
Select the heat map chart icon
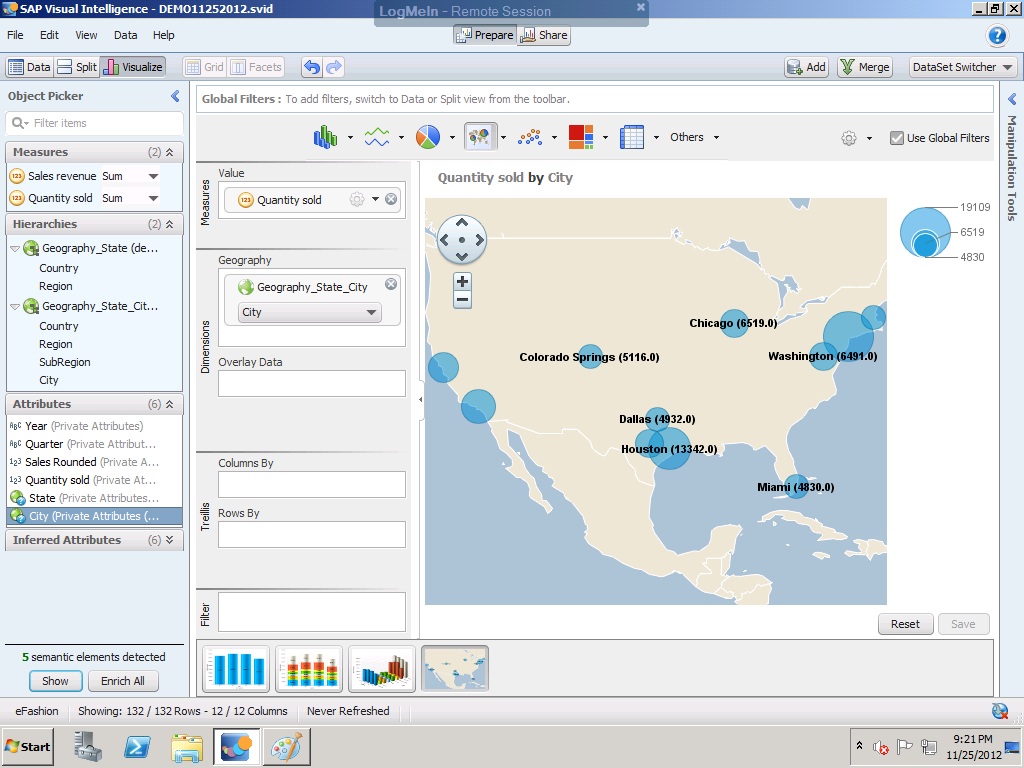click(x=581, y=137)
